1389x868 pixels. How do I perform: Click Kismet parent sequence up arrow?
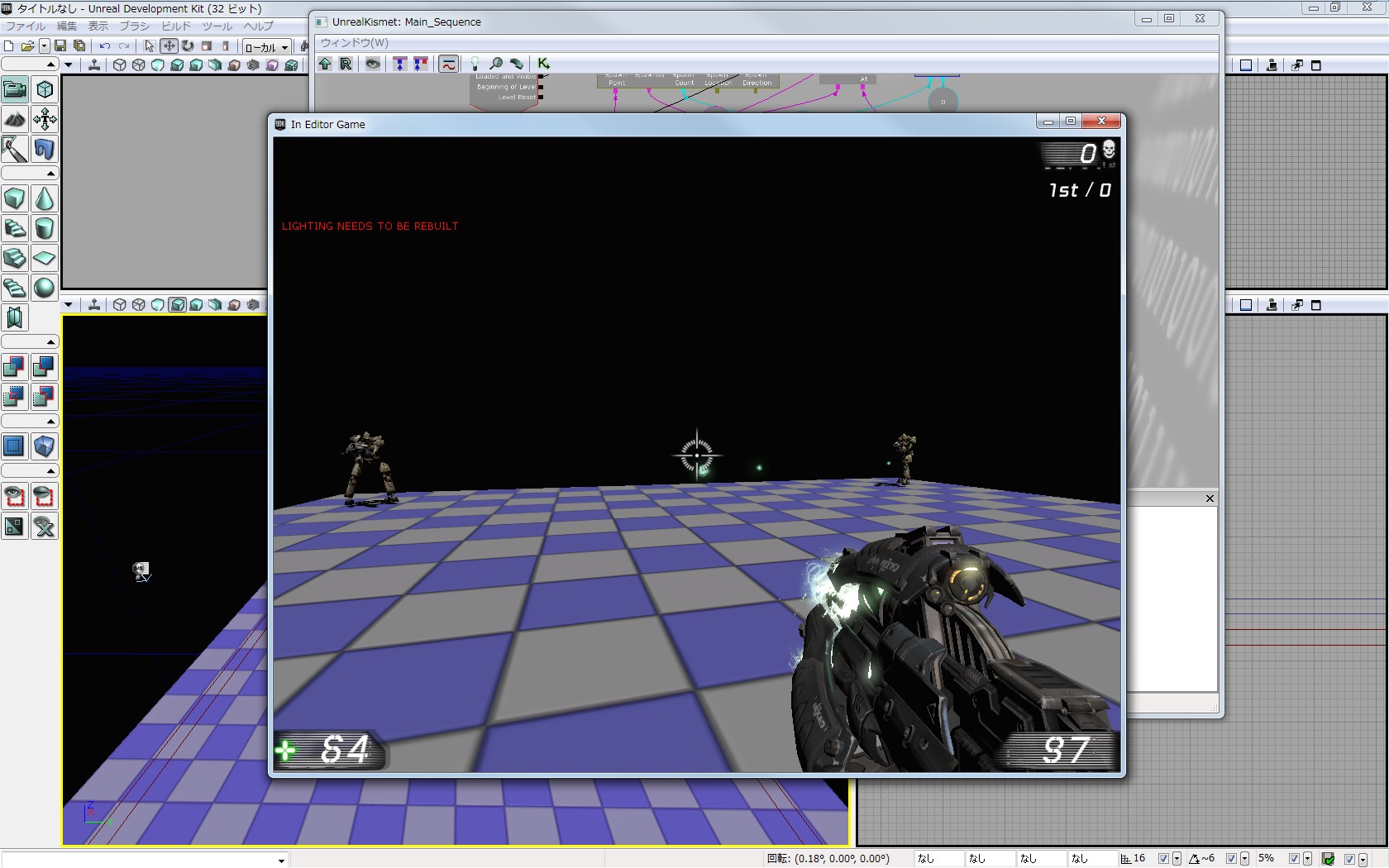pos(325,64)
